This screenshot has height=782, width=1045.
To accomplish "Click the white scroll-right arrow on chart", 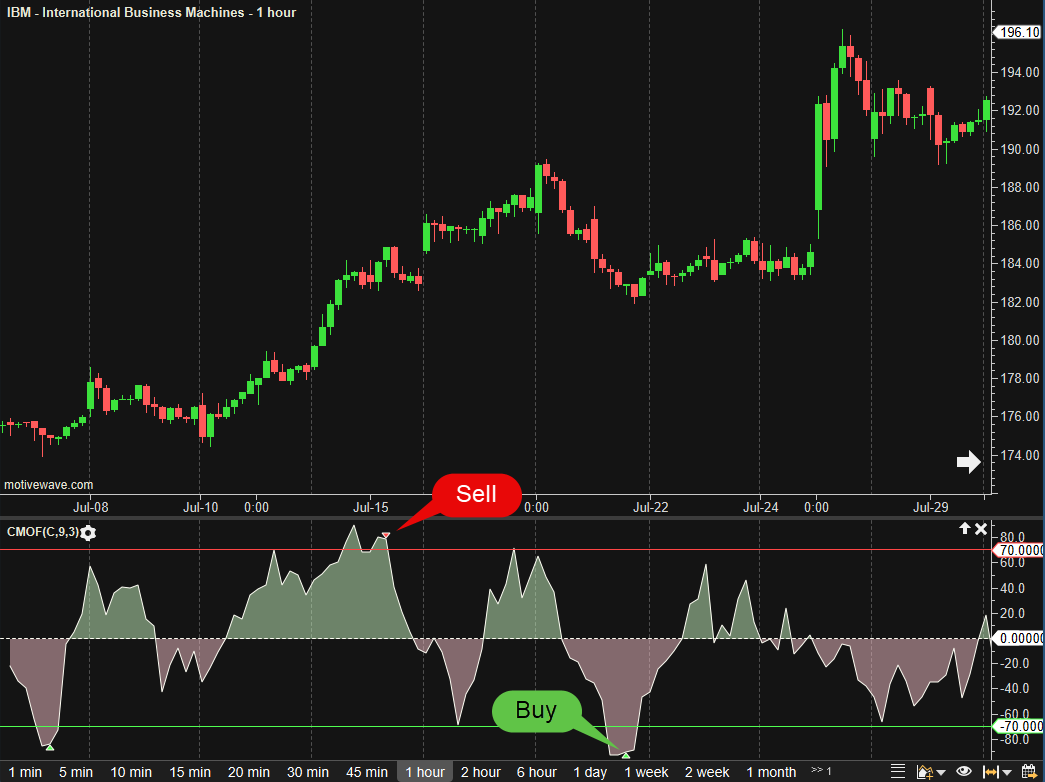I will (968, 461).
